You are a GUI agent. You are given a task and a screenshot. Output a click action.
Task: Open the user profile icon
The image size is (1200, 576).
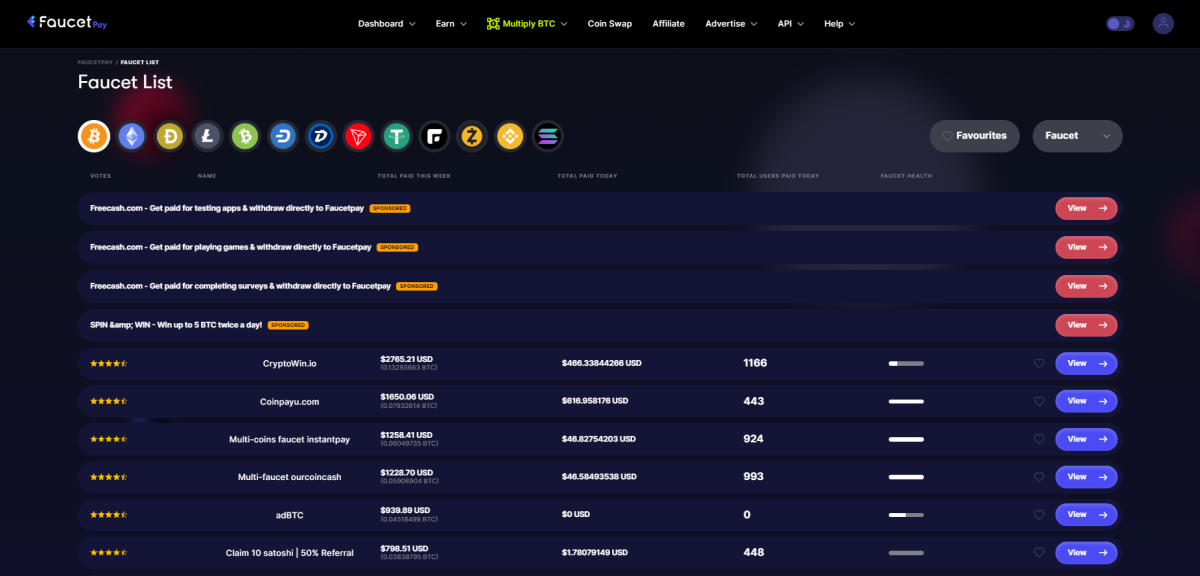click(x=1163, y=23)
